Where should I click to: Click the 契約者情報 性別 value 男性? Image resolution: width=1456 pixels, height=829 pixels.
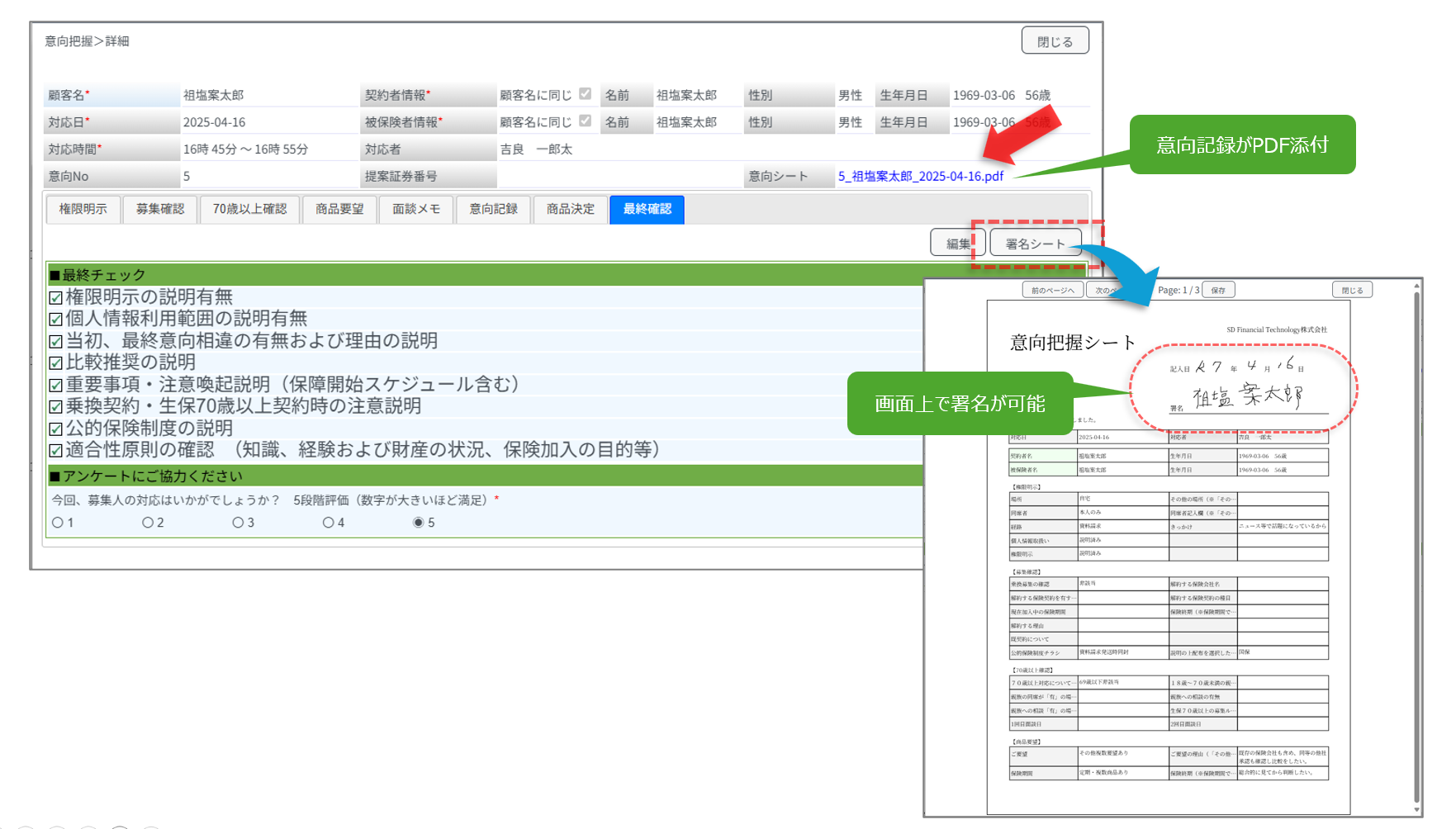[x=850, y=96]
